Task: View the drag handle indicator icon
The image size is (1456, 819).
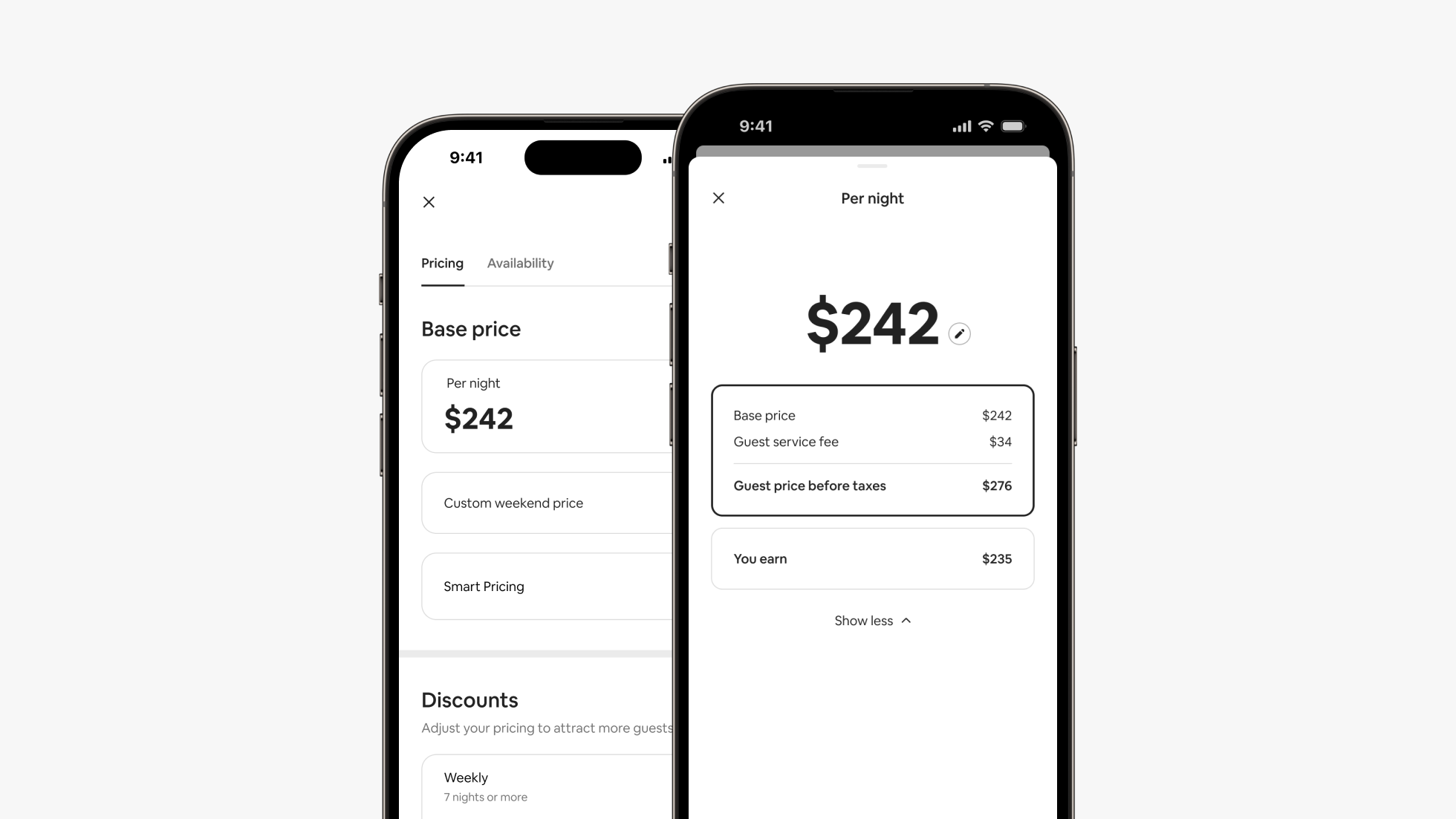Action: (x=872, y=167)
